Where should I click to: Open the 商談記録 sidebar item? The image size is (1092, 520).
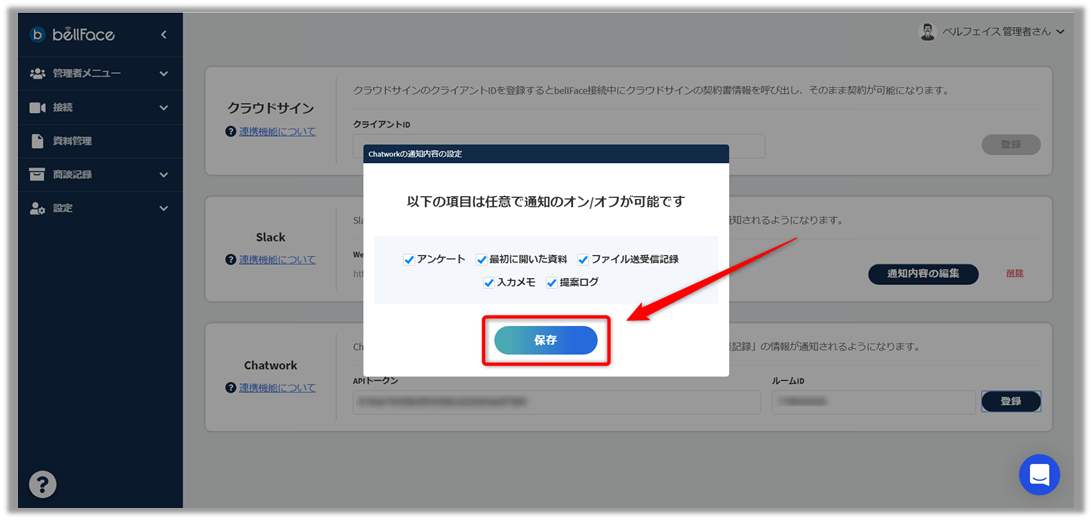coord(100,175)
